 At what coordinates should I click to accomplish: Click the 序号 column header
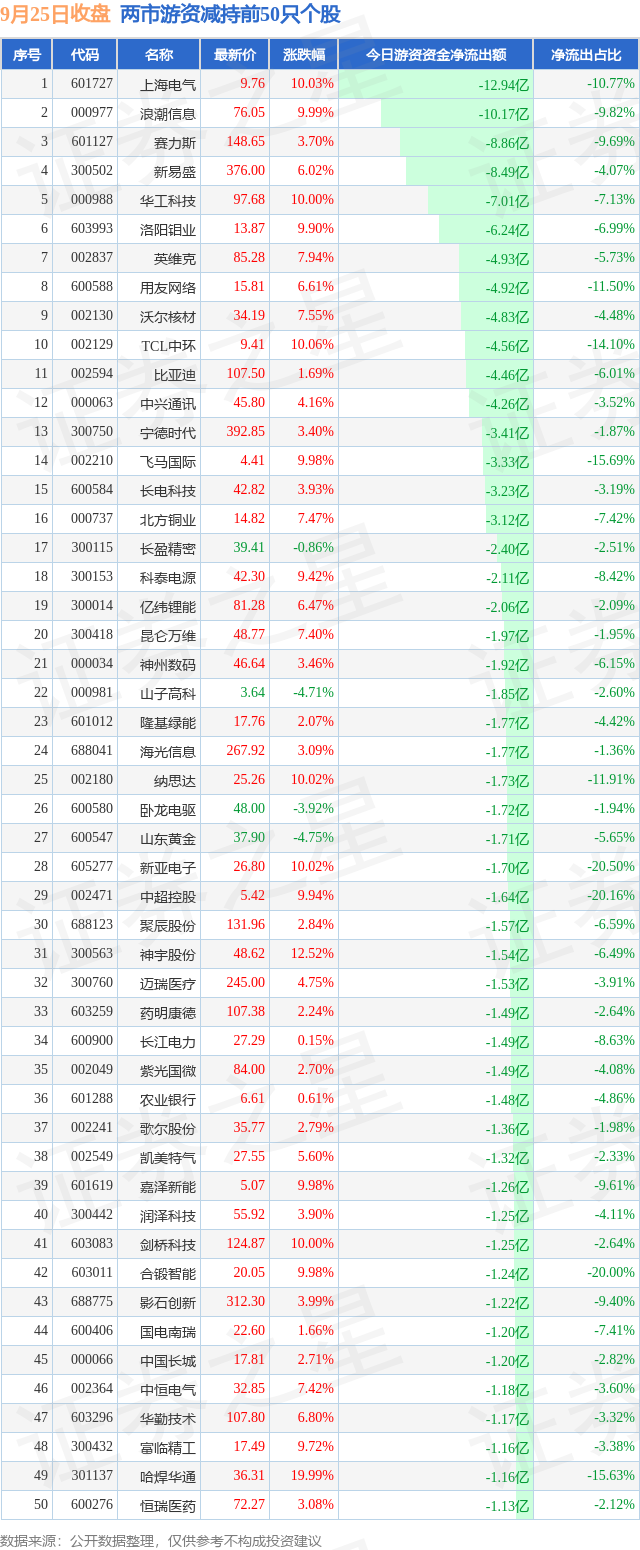[27, 55]
